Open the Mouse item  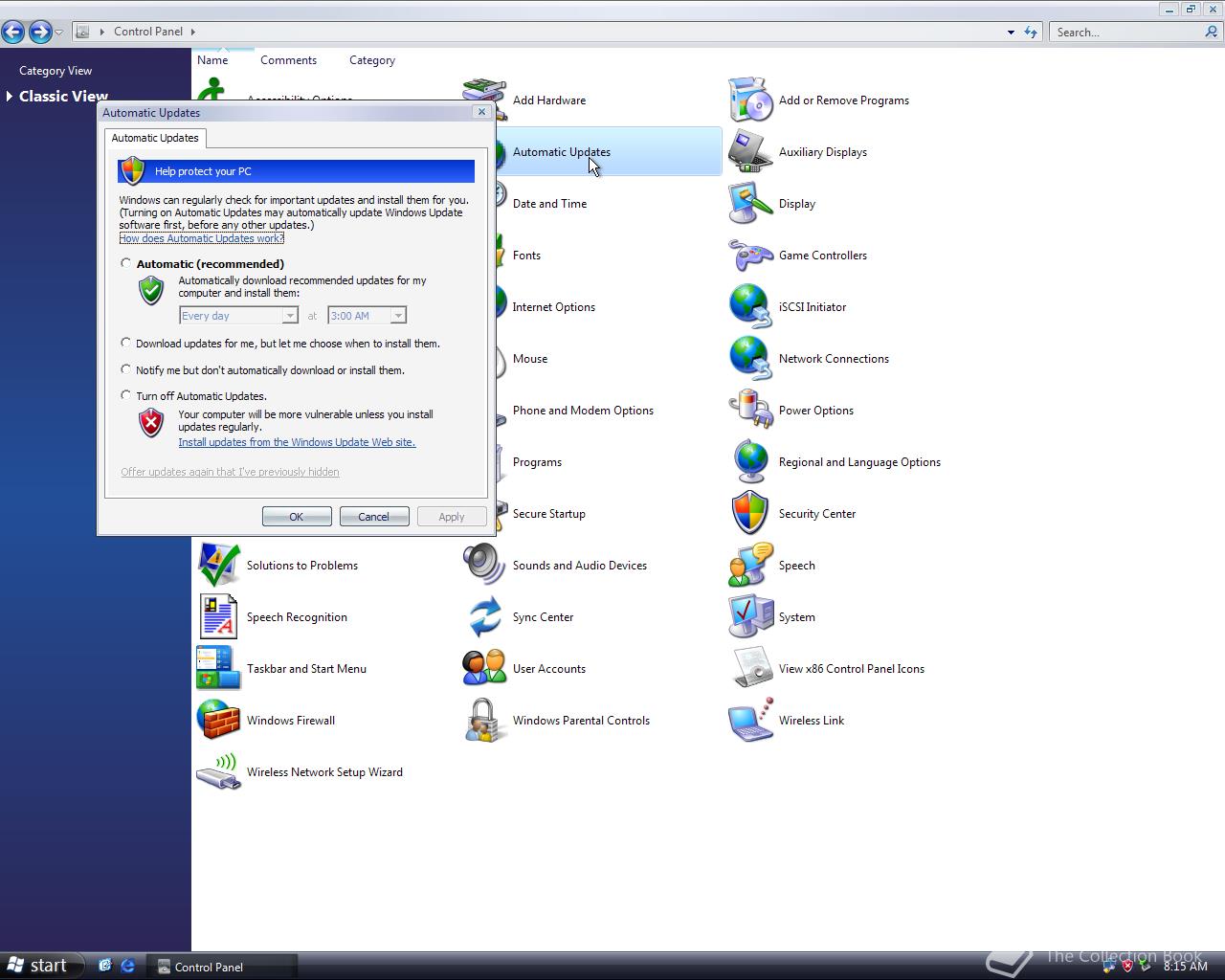(529, 359)
